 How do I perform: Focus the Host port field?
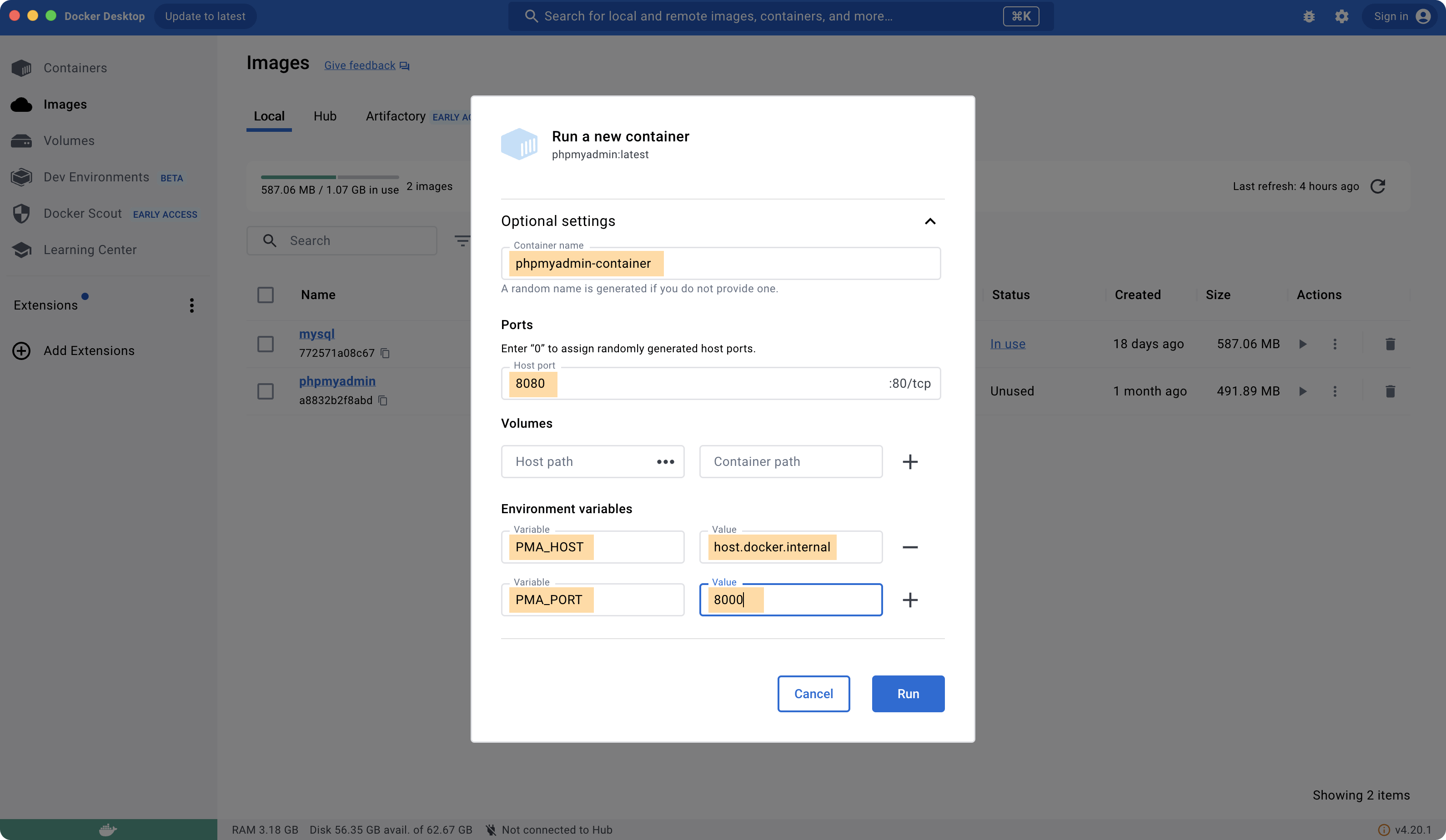(721, 383)
